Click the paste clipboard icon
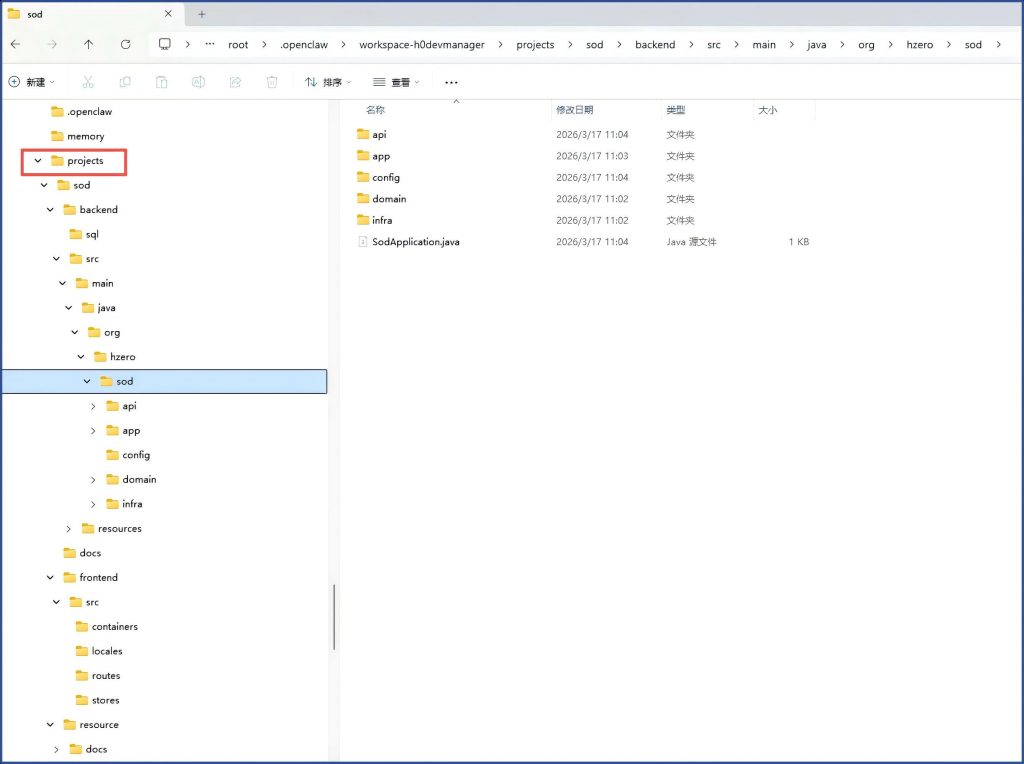 click(161, 82)
